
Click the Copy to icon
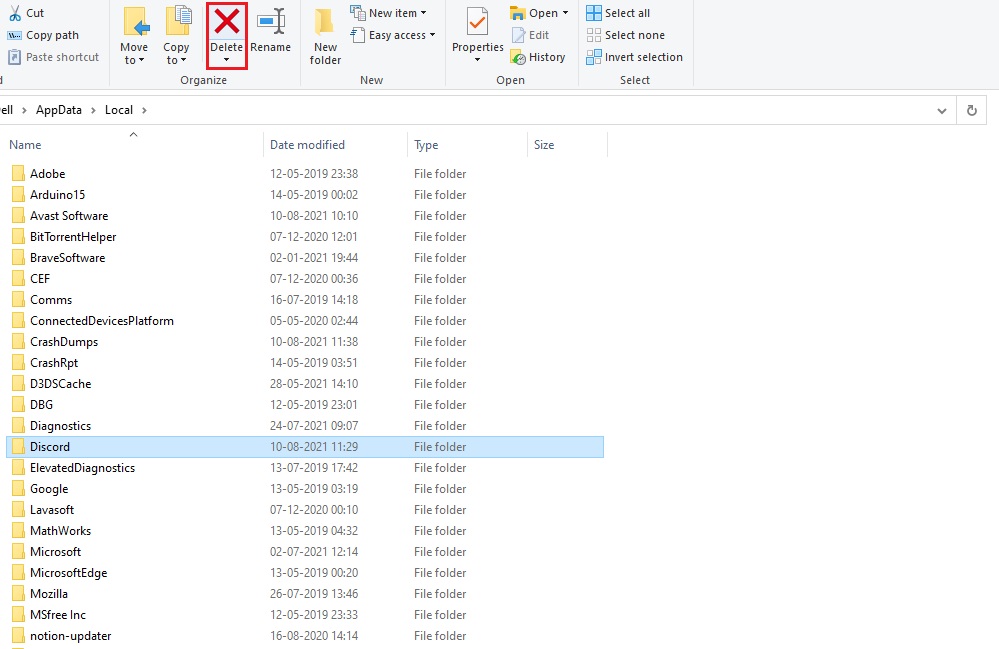click(x=178, y=22)
